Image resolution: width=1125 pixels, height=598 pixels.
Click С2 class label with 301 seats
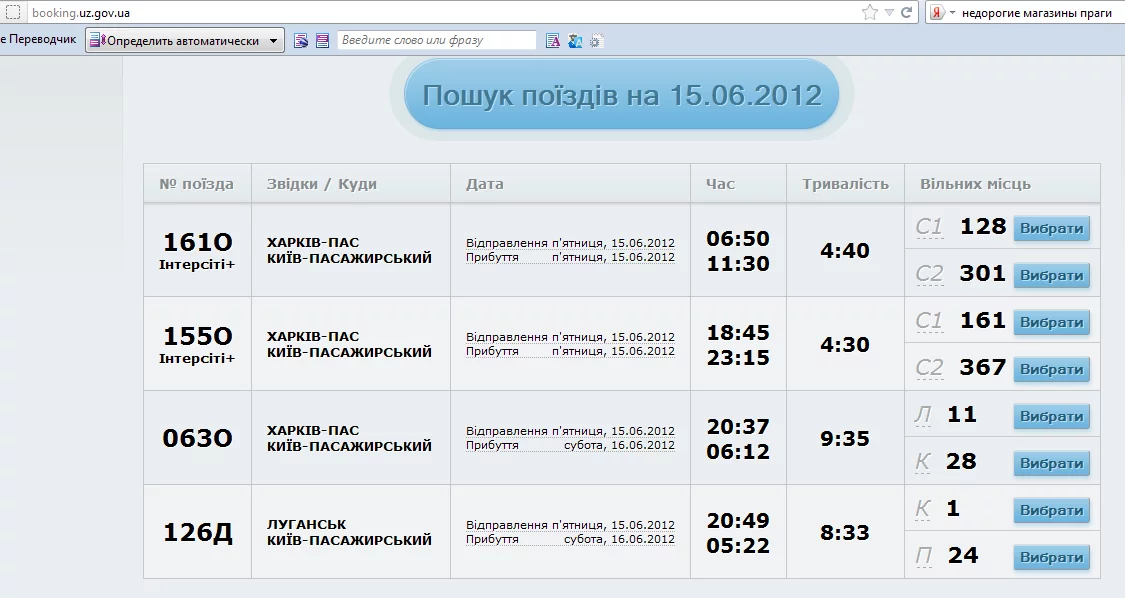click(929, 274)
